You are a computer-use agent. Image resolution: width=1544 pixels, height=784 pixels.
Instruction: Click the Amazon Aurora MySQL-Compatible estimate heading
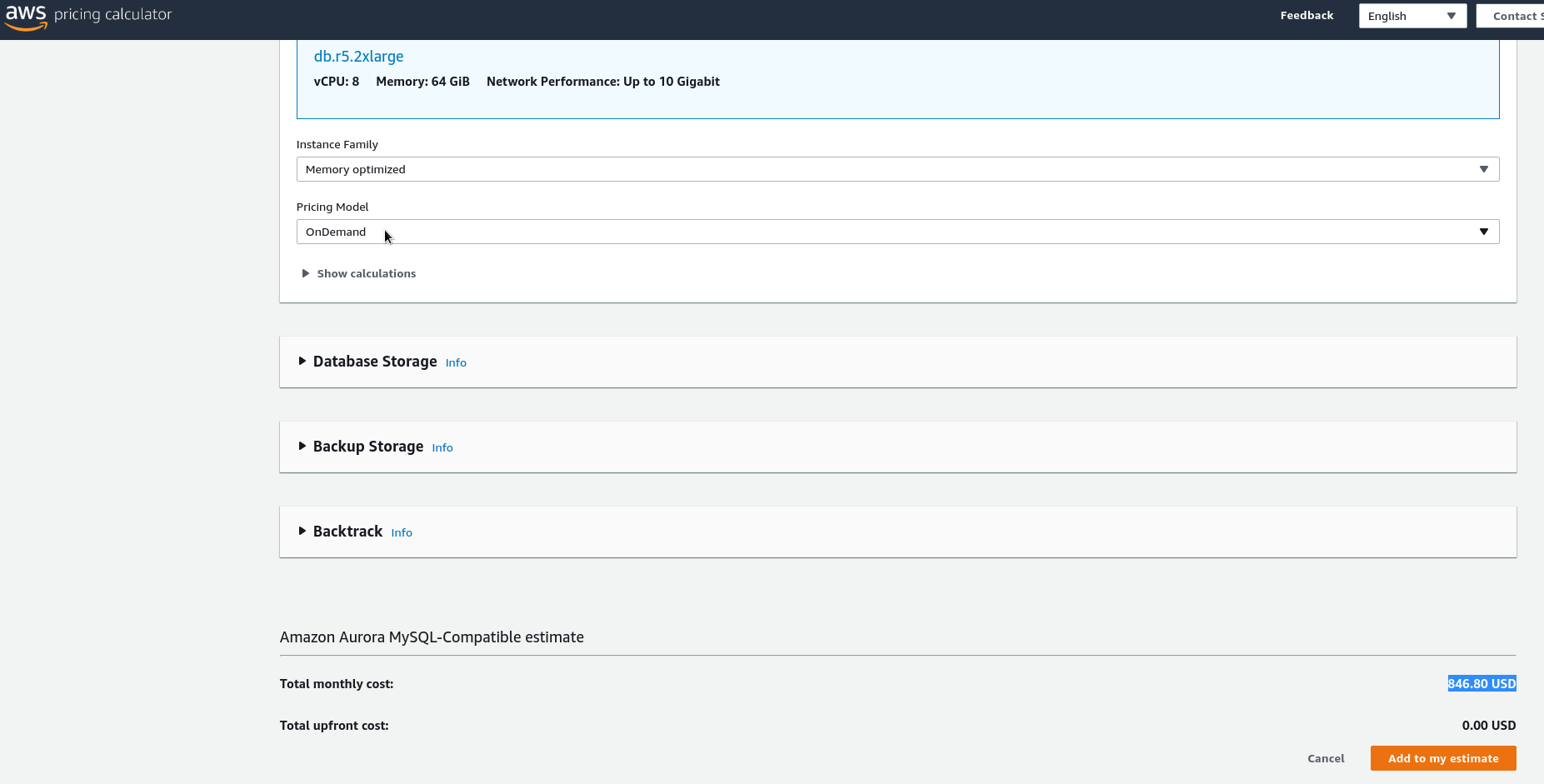432,637
